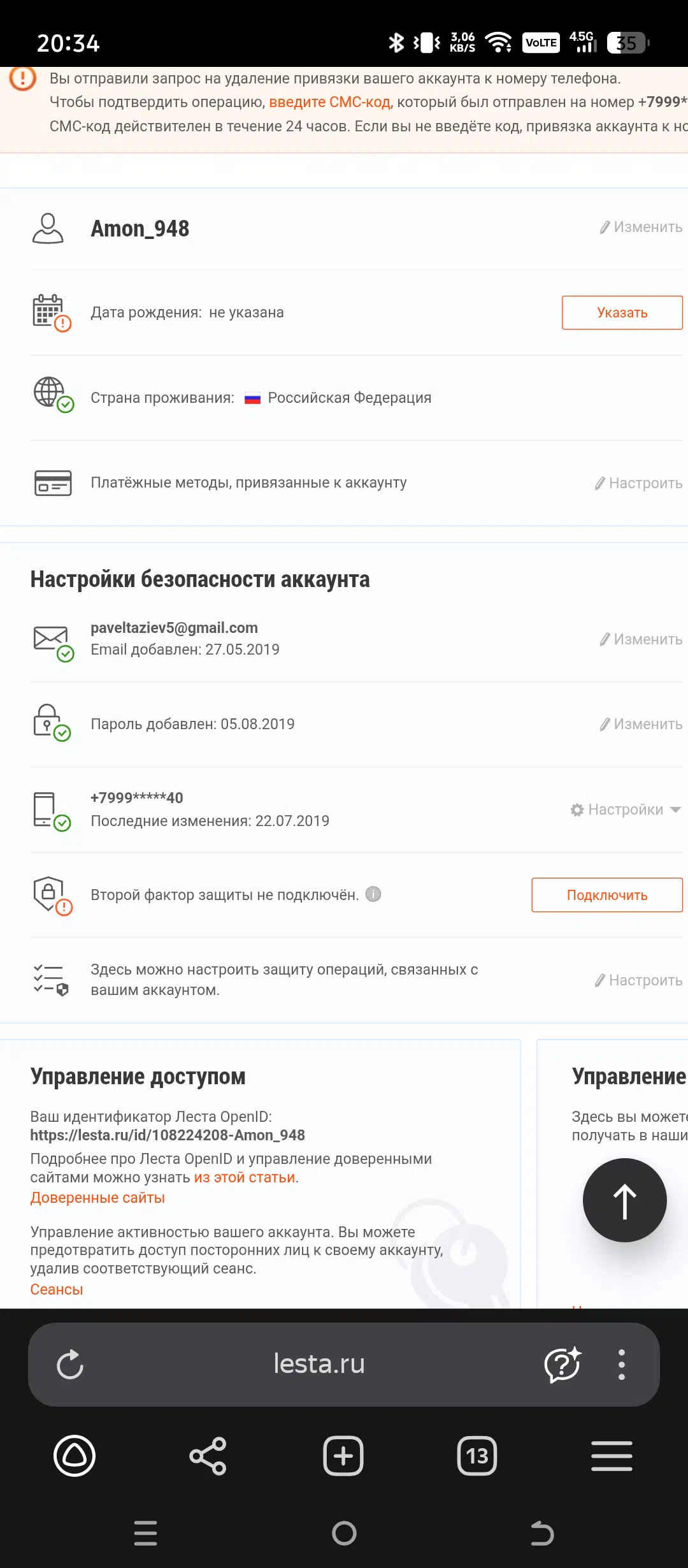The image size is (688, 1568).
Task: Click Изменить next to the email address
Action: 641,639
